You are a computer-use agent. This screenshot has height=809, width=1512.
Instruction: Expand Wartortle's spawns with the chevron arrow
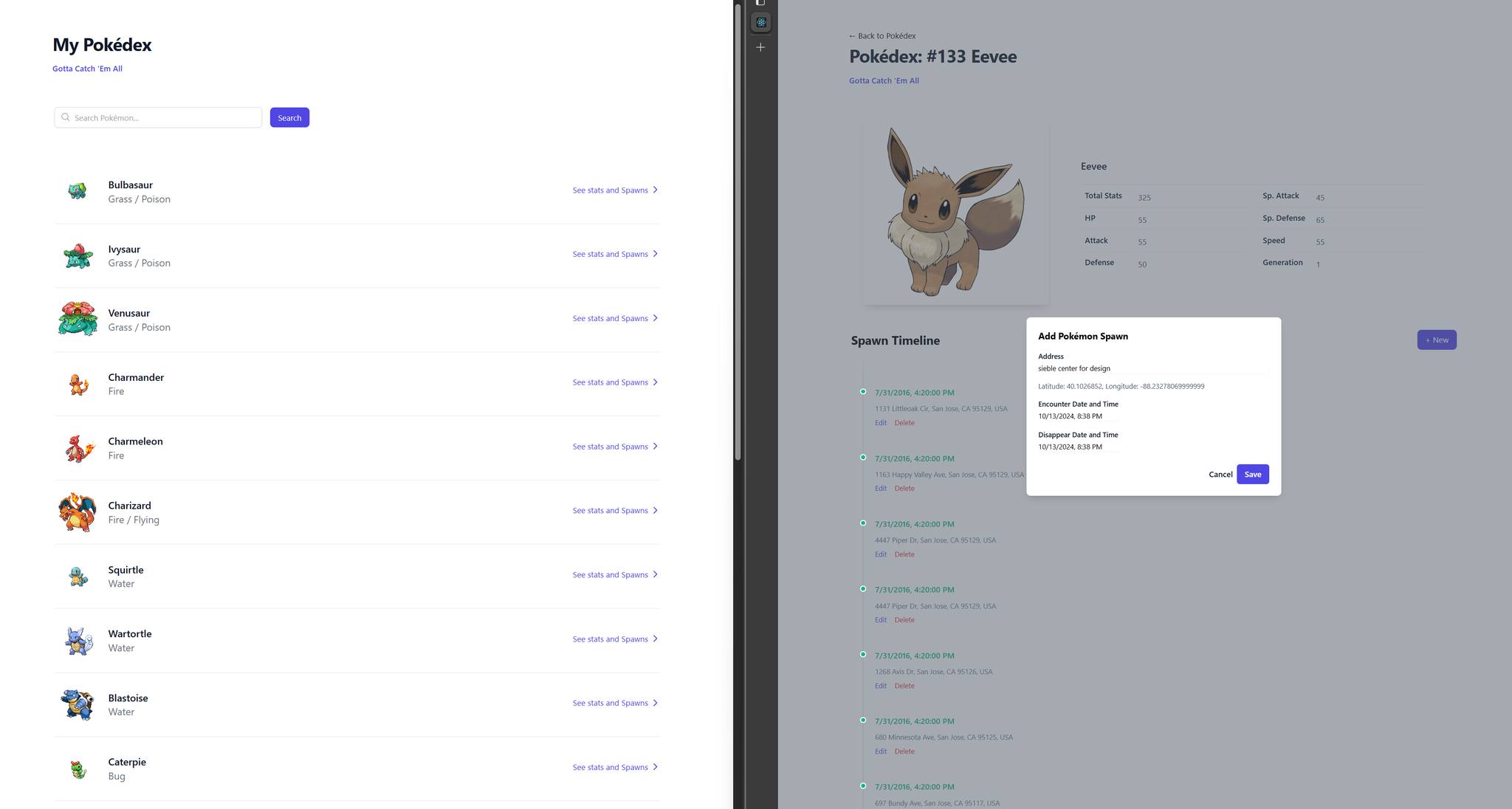pos(654,638)
